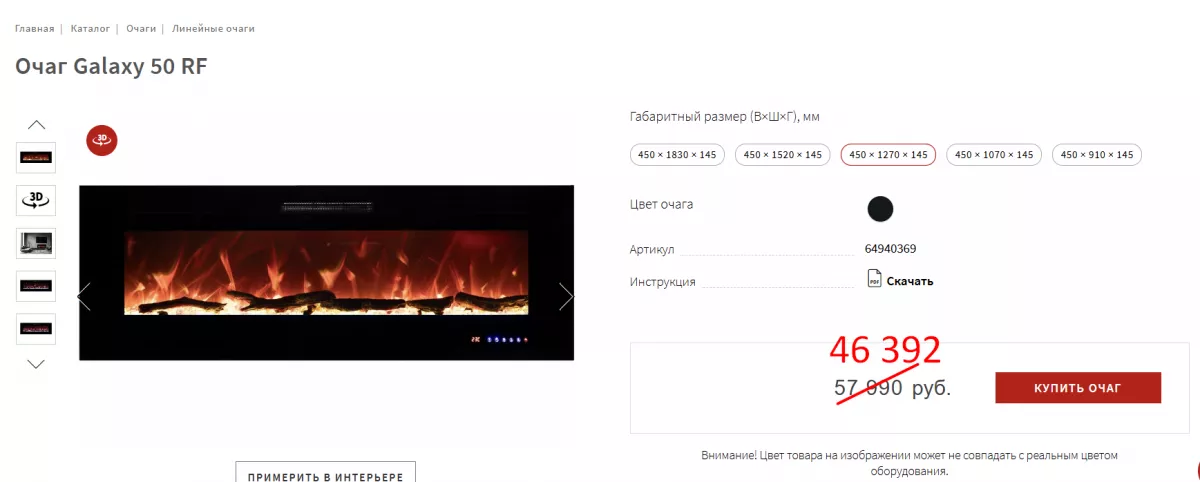Click Примерить в интерьере button
The image size is (1200, 482).
(325, 472)
